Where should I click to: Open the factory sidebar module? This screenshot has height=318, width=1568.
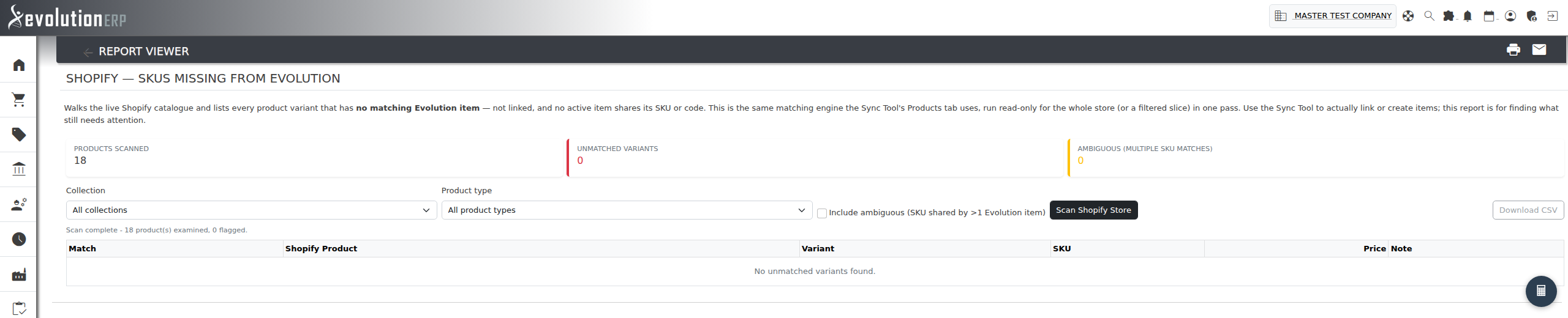(x=19, y=274)
